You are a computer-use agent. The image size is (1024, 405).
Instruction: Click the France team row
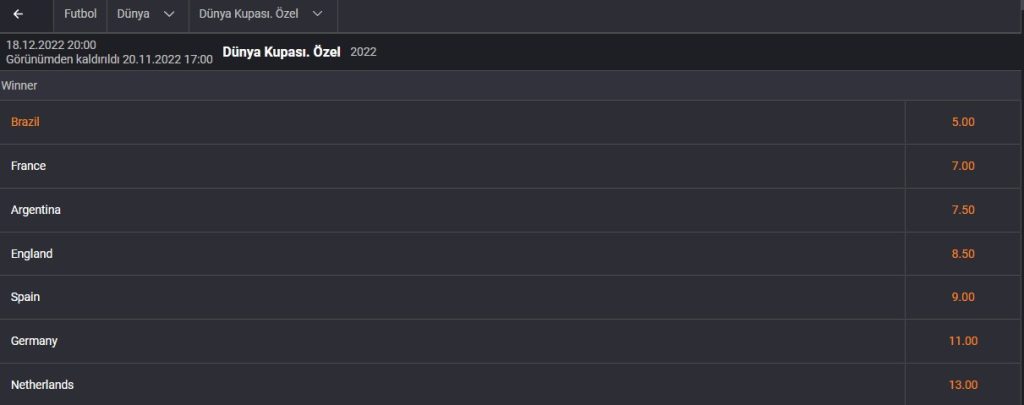coord(453,166)
